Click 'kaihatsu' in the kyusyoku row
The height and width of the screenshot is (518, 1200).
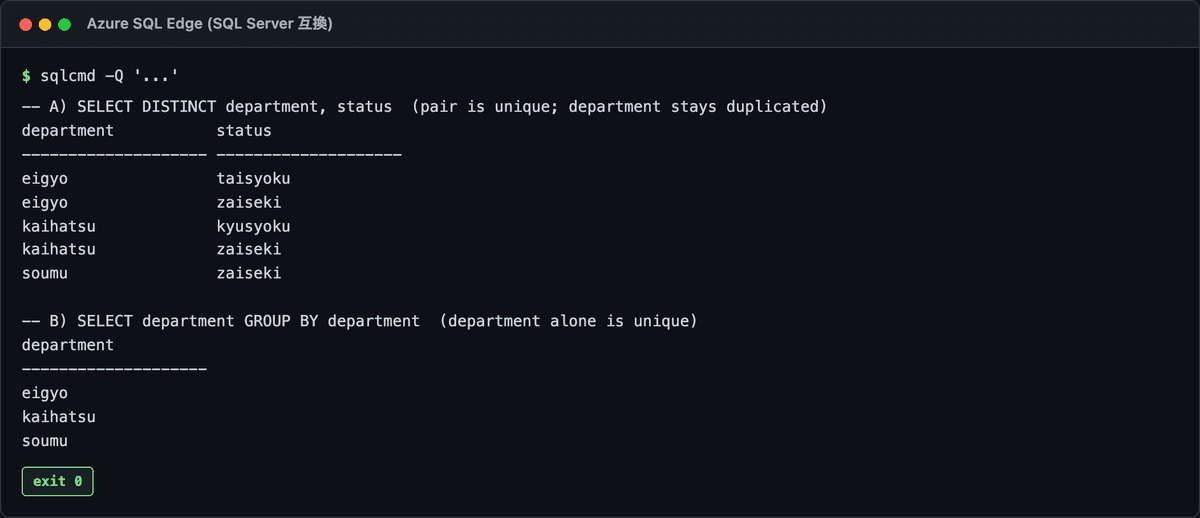(x=58, y=227)
